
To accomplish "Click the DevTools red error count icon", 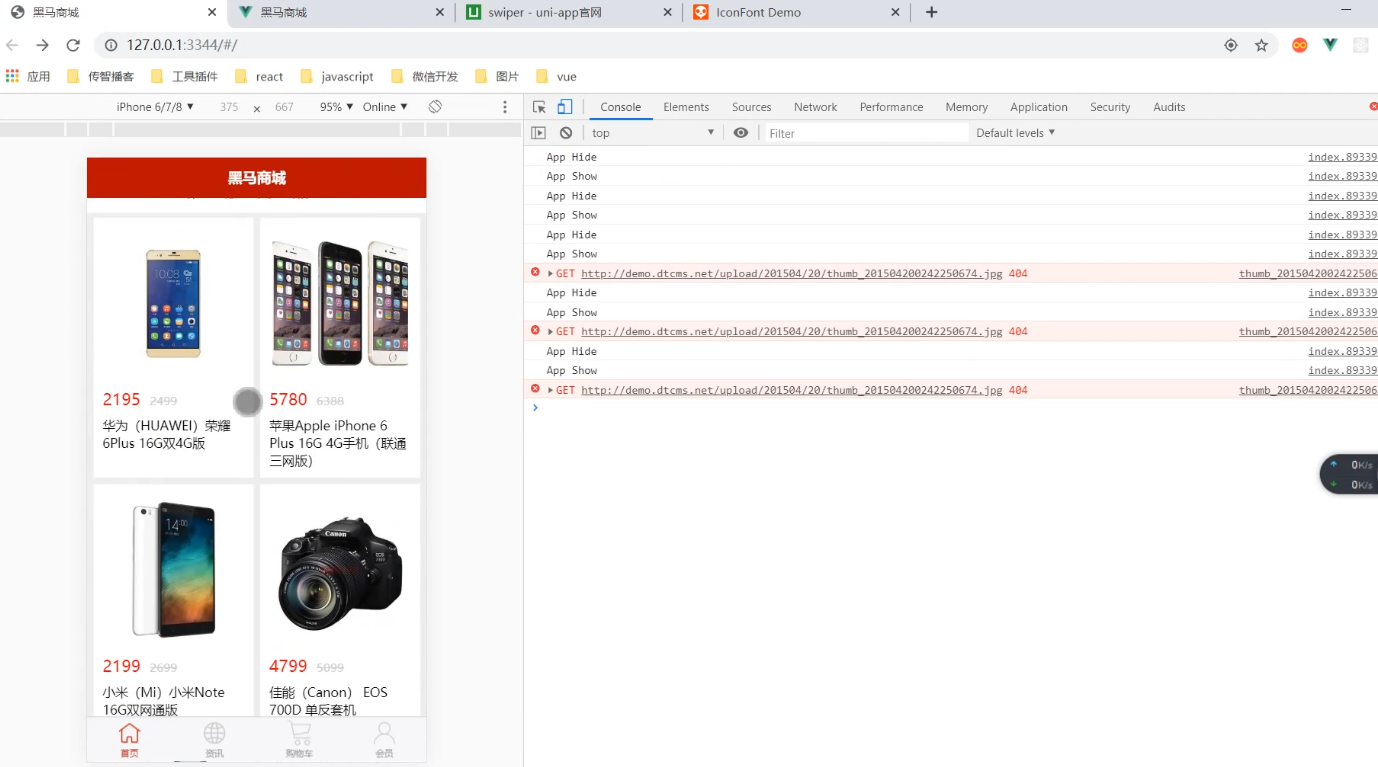I will point(1373,107).
